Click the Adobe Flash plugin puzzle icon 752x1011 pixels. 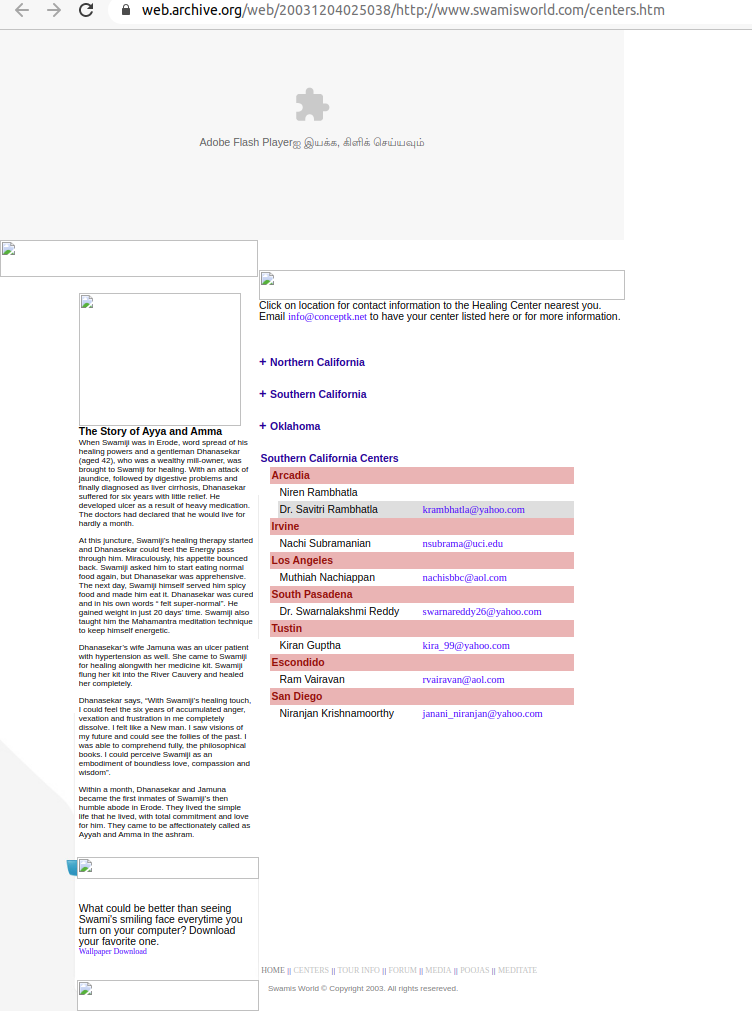(312, 105)
